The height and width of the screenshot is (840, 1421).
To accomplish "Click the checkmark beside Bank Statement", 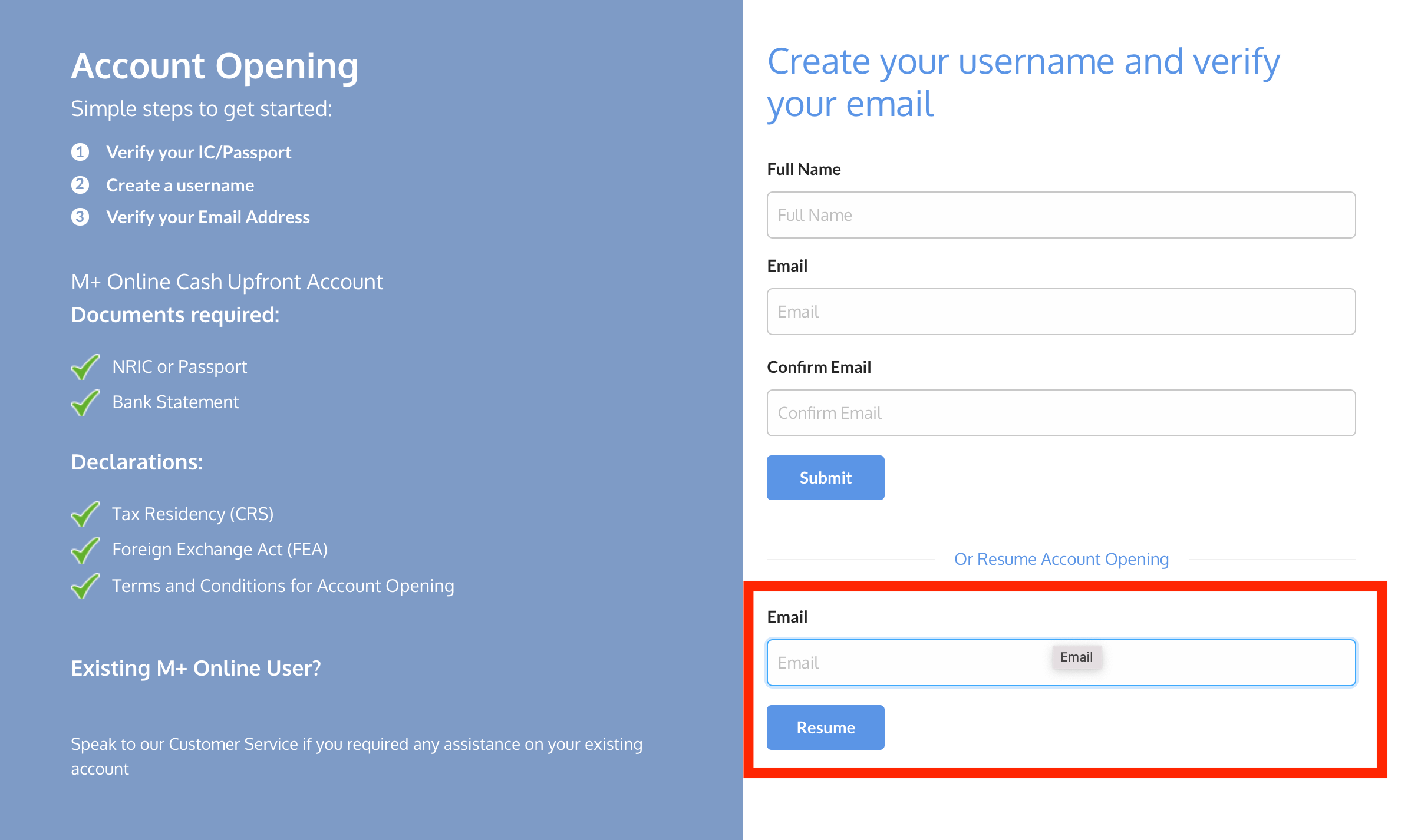I will (85, 403).
